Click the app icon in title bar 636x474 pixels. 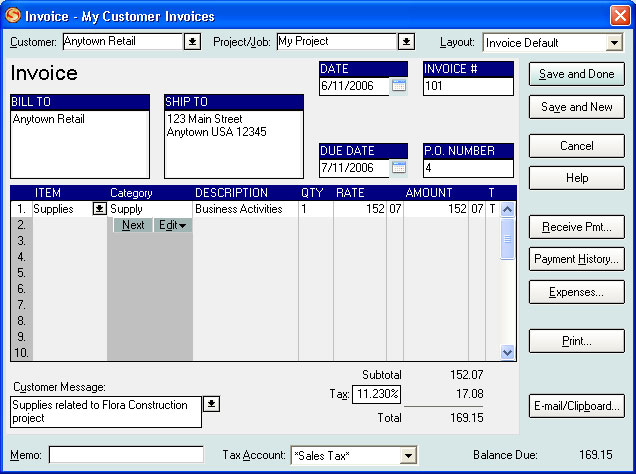click(14, 14)
